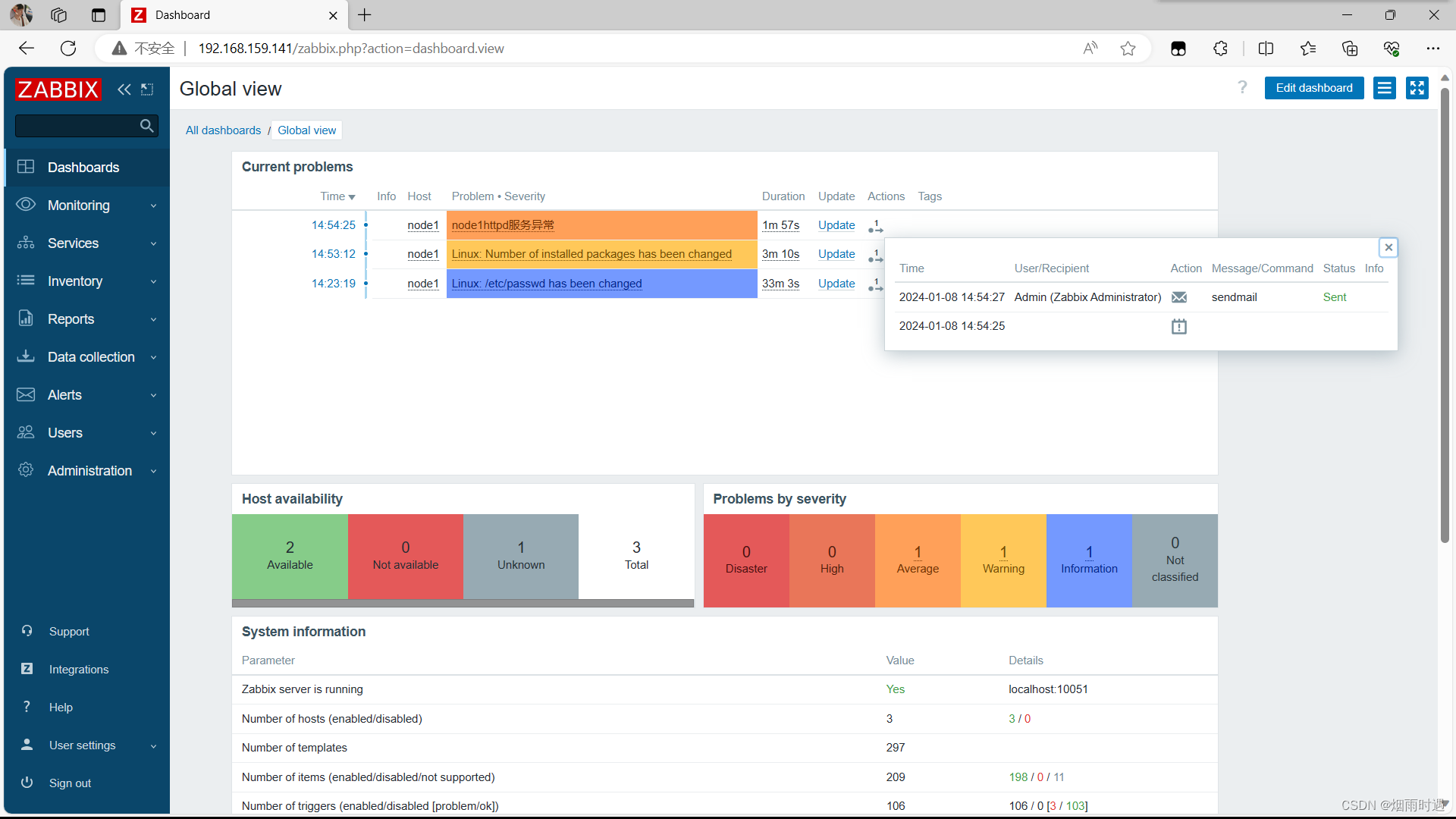The width and height of the screenshot is (1456, 819).
Task: Toggle kiosk fullscreen mode icon
Action: [x=1417, y=88]
